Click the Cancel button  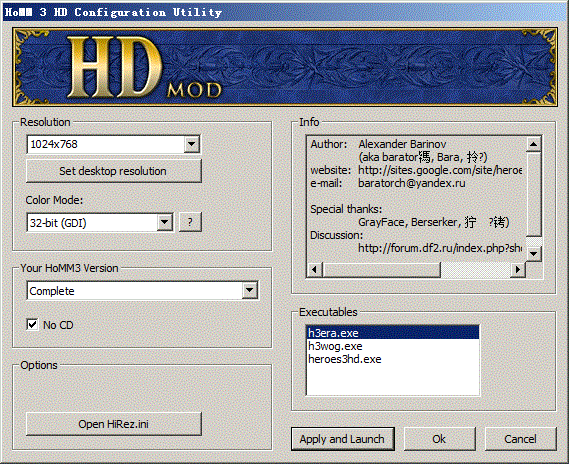click(x=520, y=439)
